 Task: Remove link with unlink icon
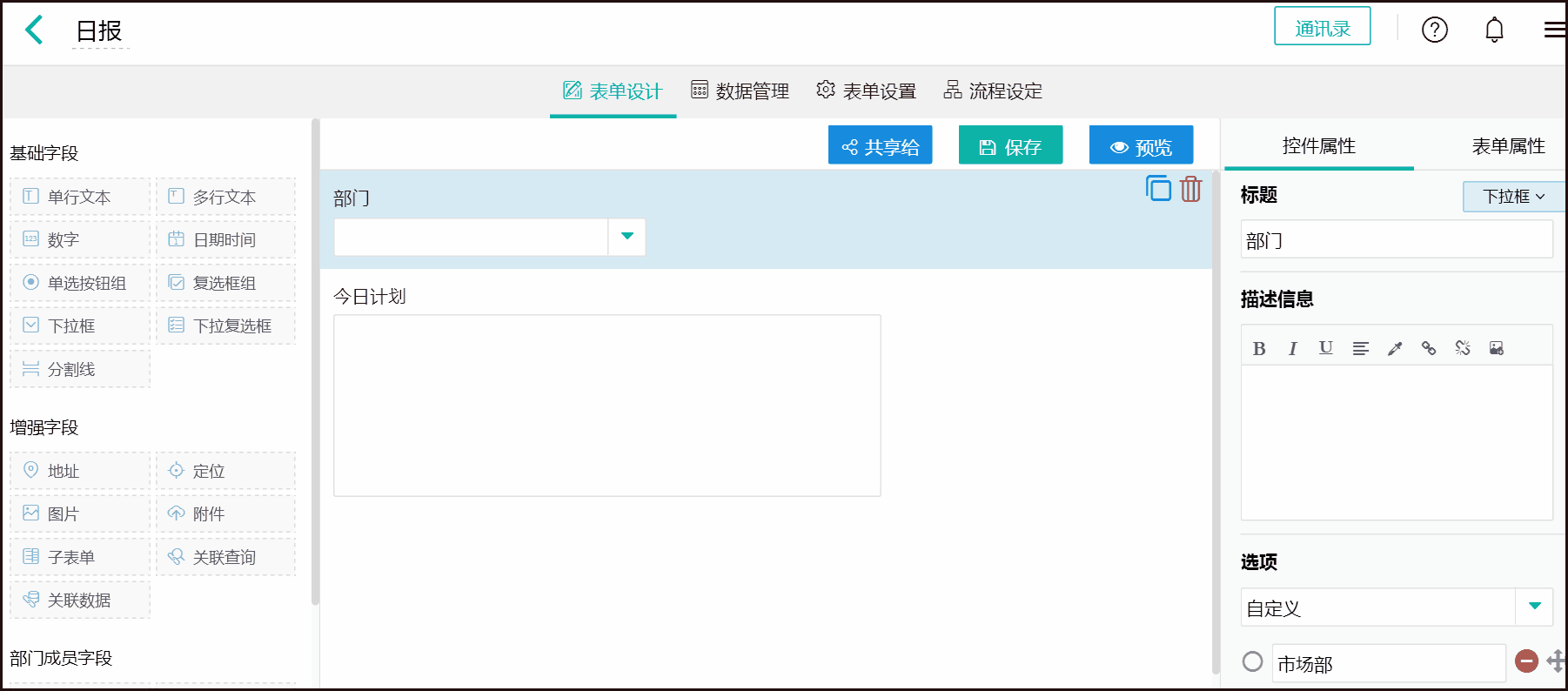[1463, 348]
